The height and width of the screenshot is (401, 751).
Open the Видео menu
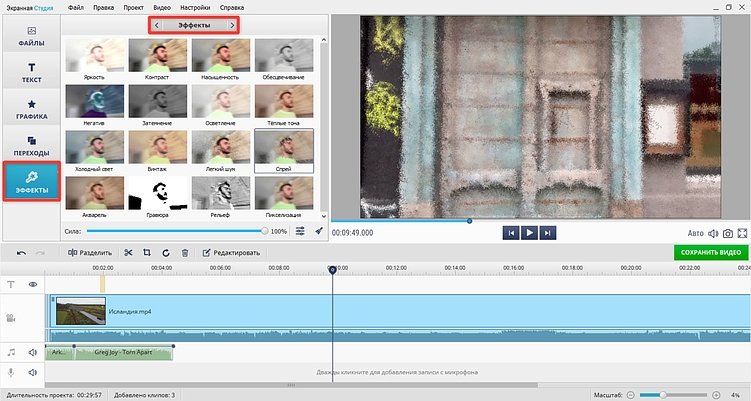tap(162, 8)
